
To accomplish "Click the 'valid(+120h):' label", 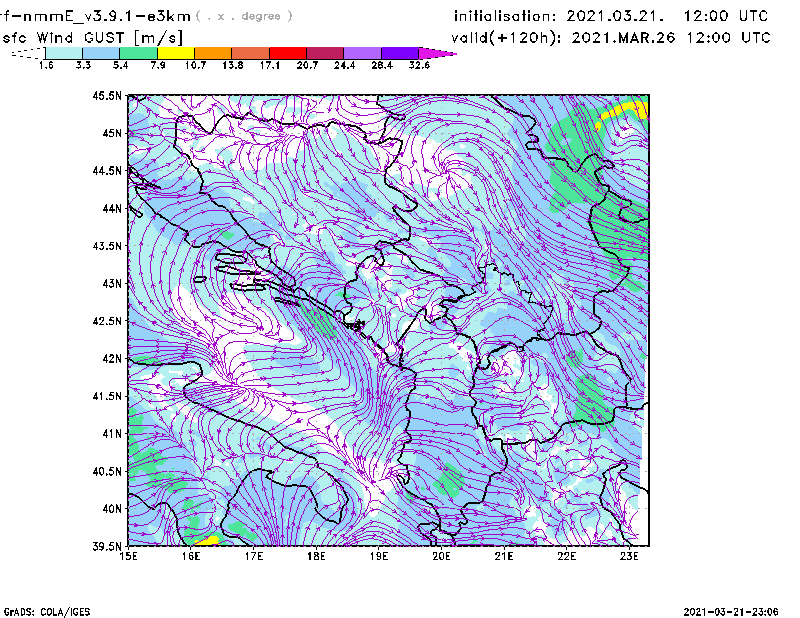I will point(508,38).
